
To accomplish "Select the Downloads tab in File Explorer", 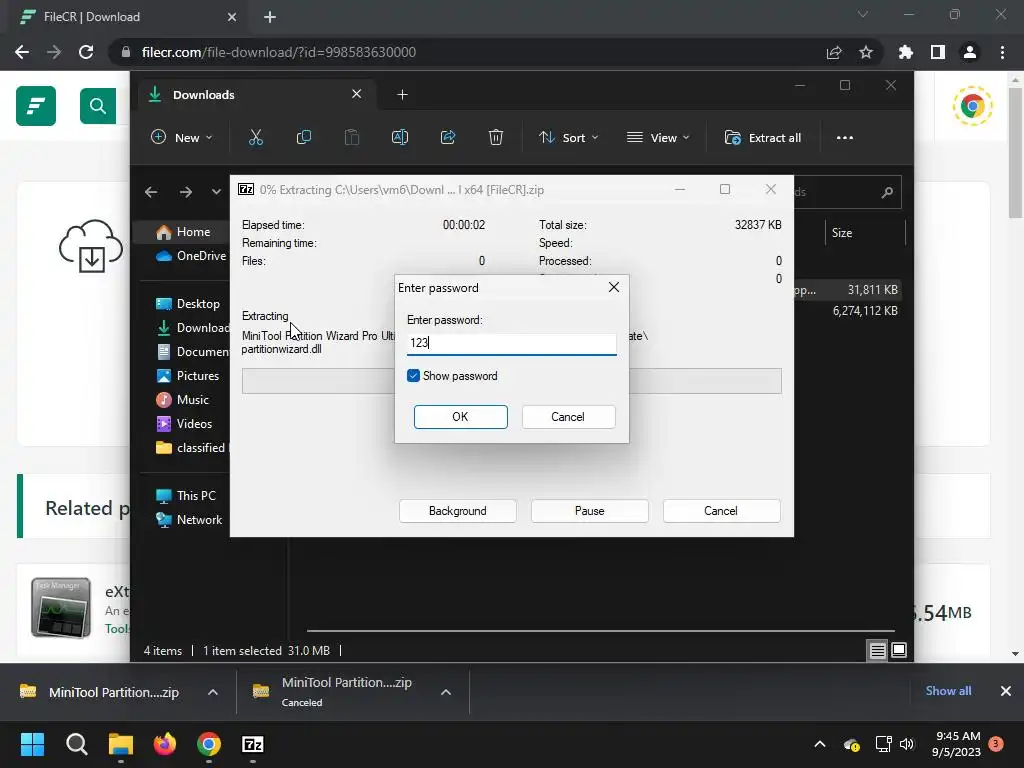I will [255, 95].
